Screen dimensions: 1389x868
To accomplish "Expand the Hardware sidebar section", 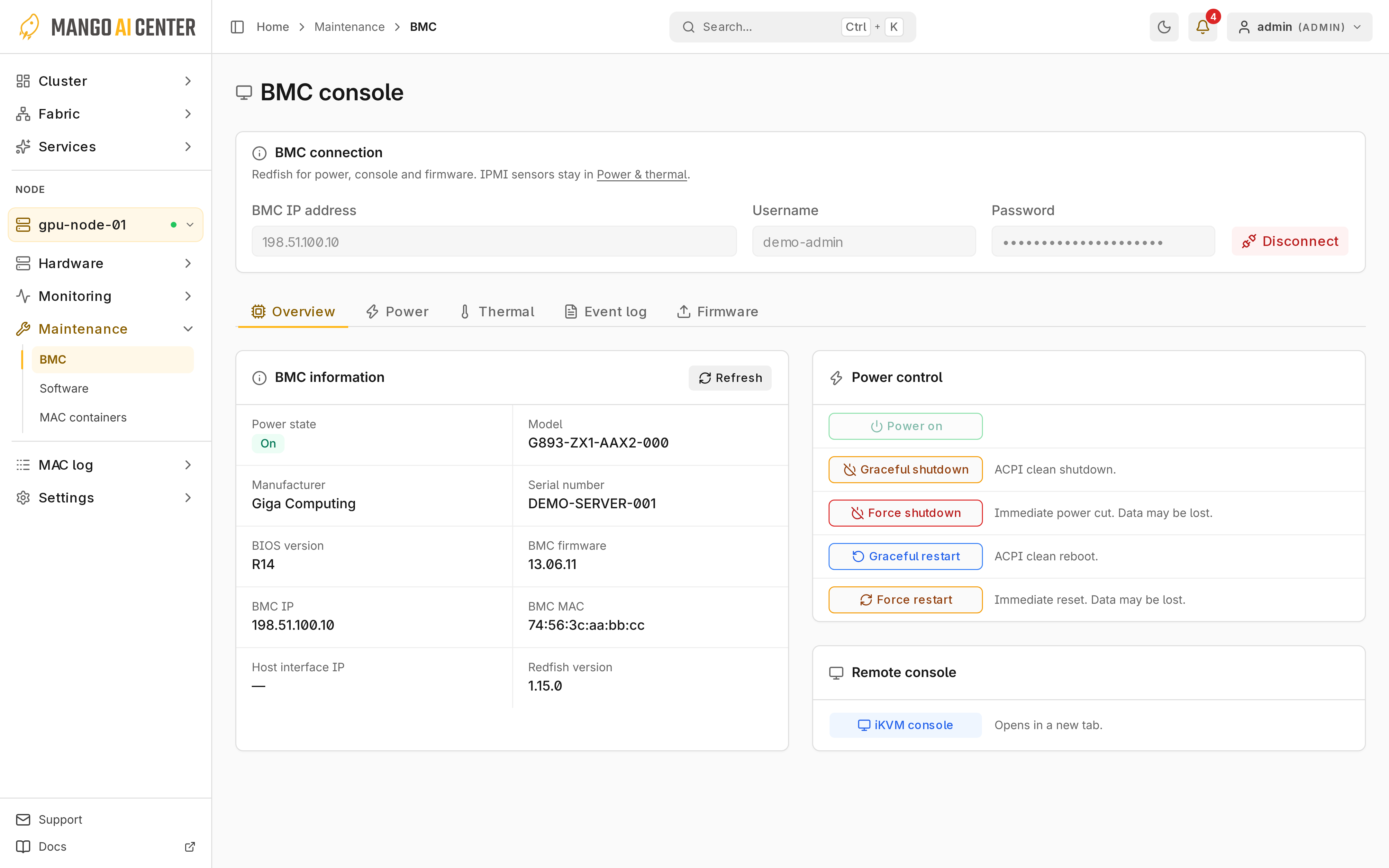I will click(105, 264).
